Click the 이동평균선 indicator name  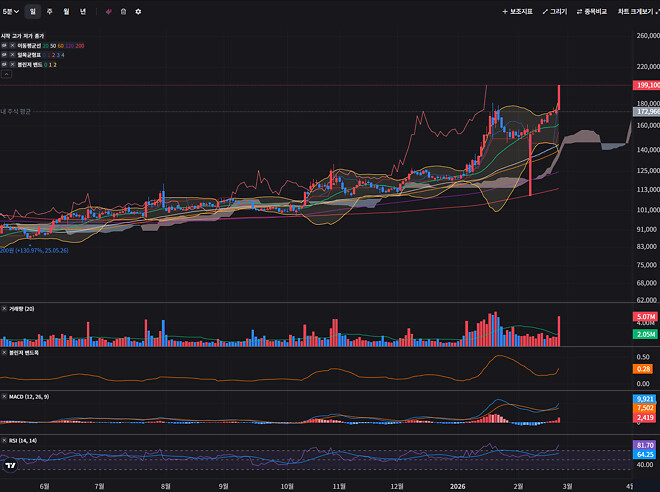point(29,45)
